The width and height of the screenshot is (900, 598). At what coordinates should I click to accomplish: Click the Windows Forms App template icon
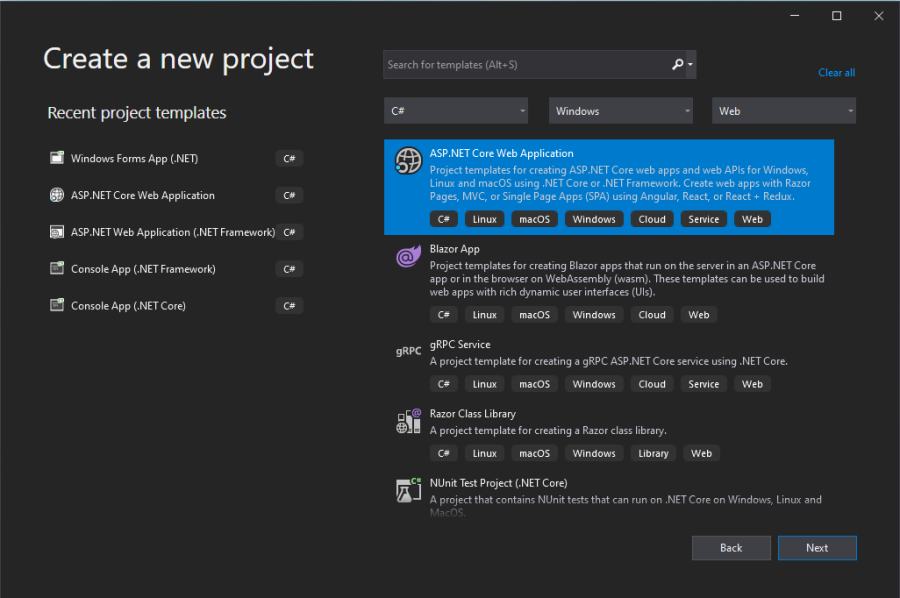[x=57, y=158]
